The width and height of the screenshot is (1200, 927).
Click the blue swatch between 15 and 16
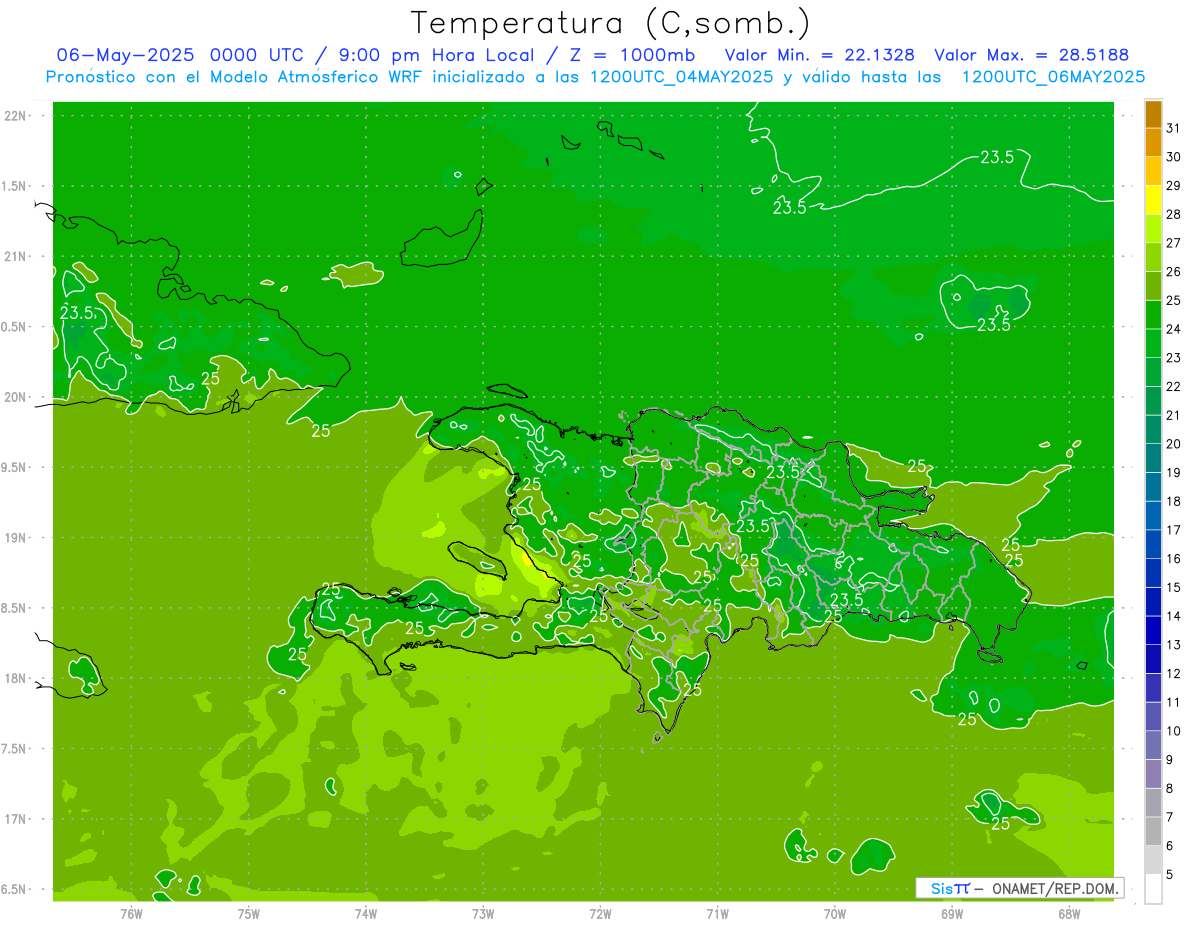(1153, 573)
